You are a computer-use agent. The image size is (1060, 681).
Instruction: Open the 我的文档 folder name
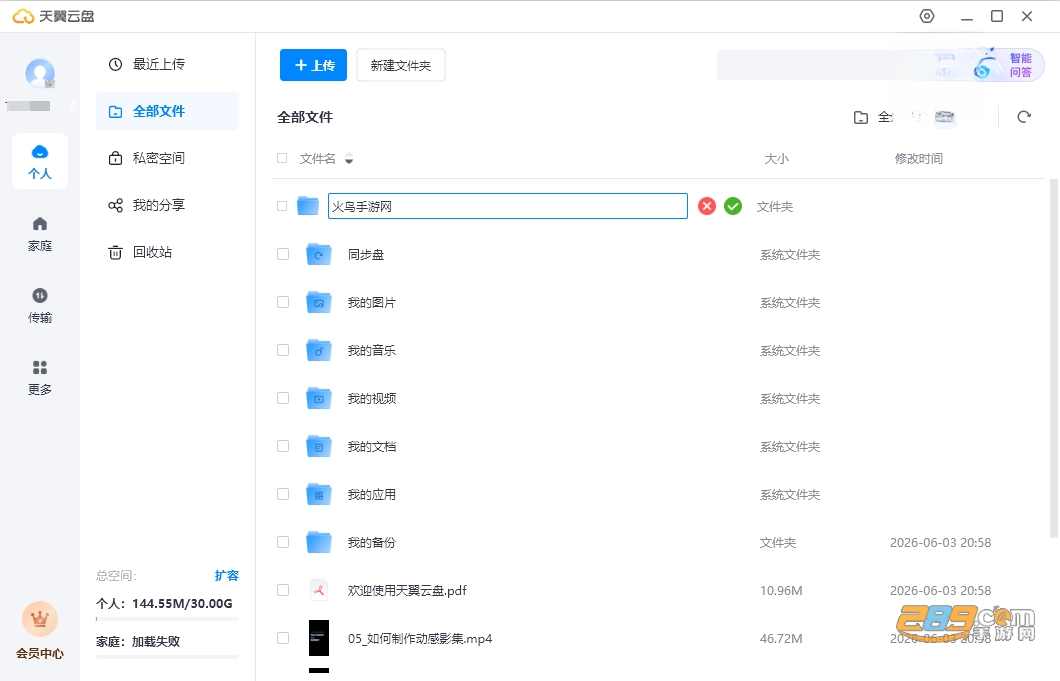[372, 447]
